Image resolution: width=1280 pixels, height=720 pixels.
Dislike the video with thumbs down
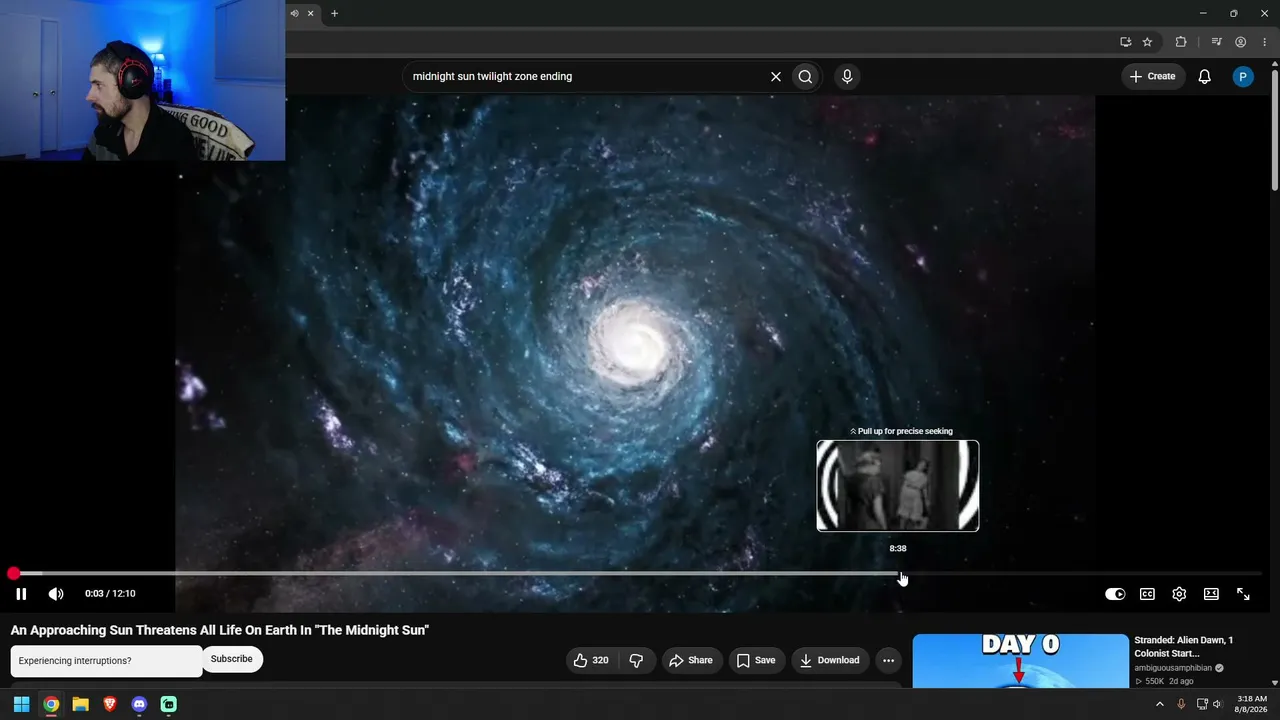coord(636,660)
